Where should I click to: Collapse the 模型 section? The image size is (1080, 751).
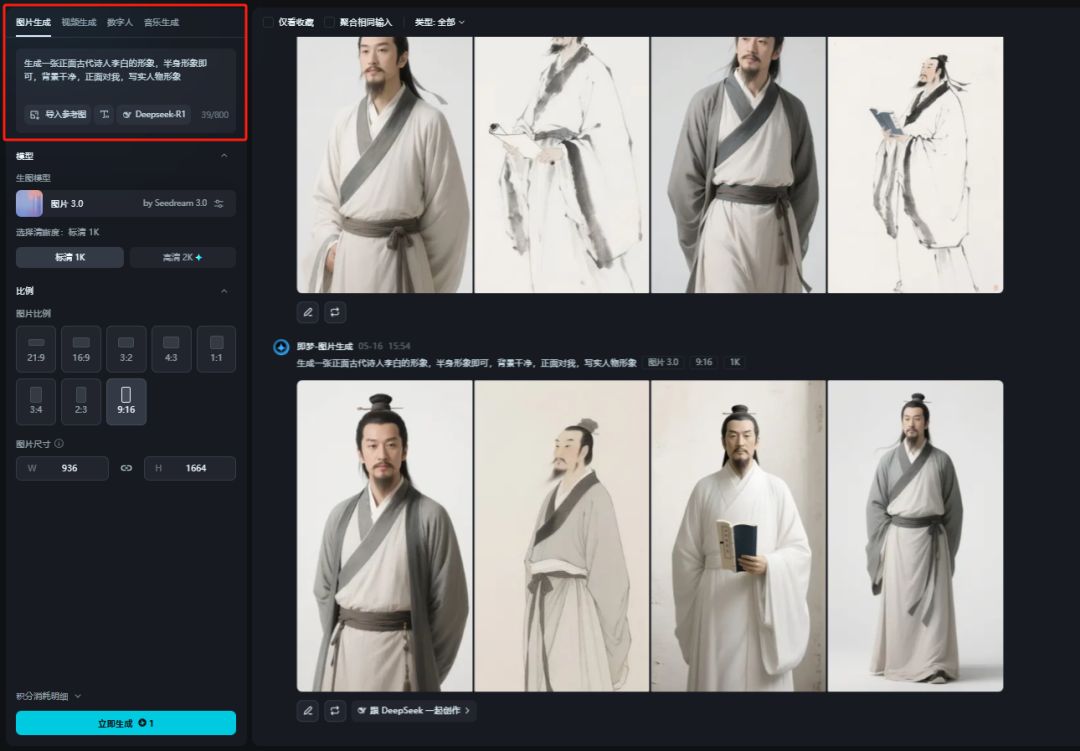click(x=224, y=156)
